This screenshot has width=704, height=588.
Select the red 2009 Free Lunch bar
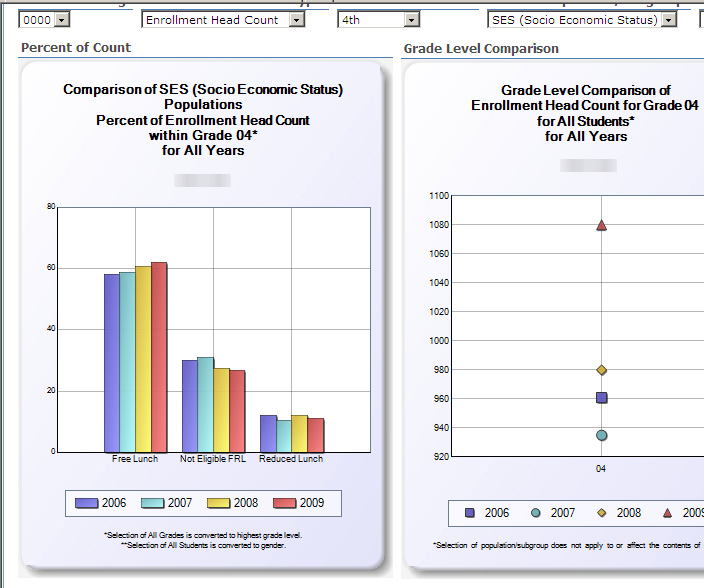point(159,357)
